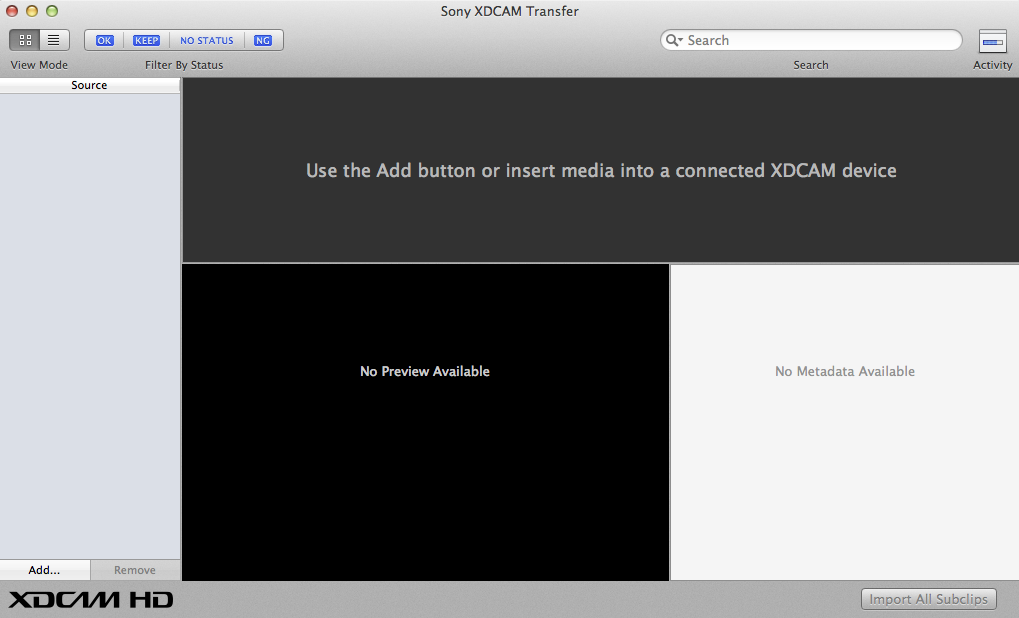The width and height of the screenshot is (1019, 618).
Task: Click the No Preview Available text
Action: (425, 371)
